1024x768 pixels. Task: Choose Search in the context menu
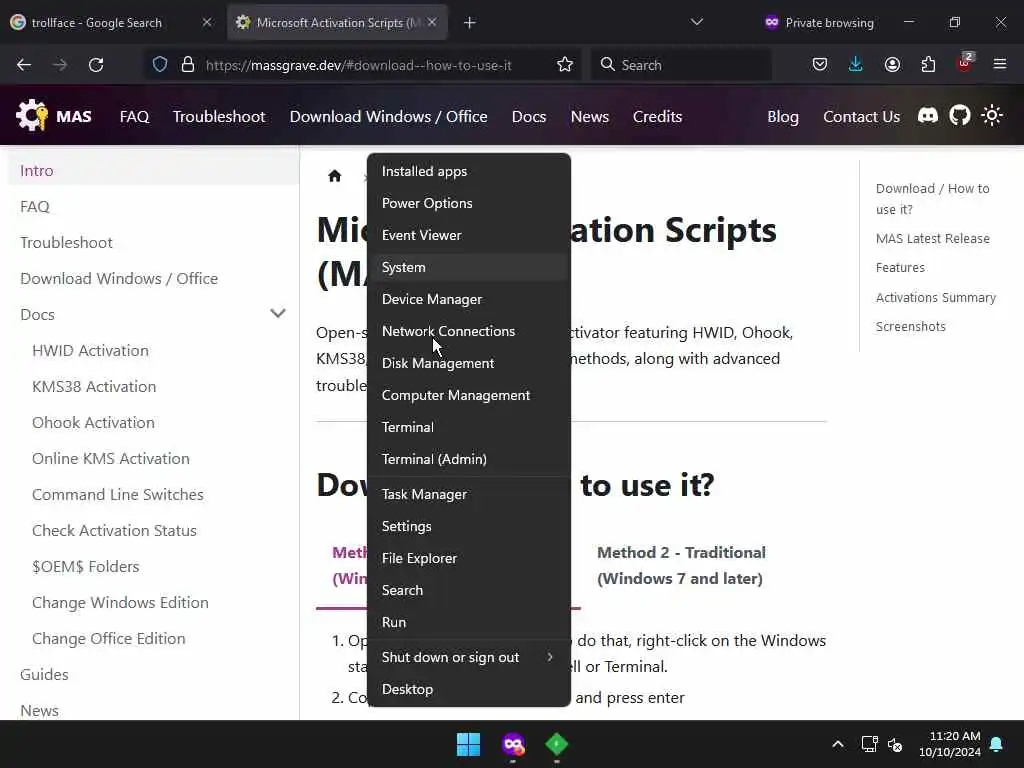click(468, 590)
